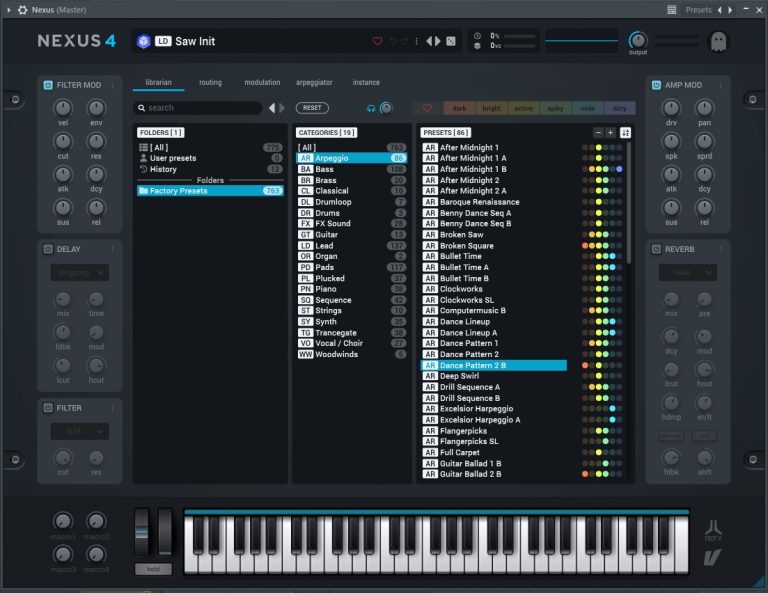Click the preset search input field
The width and height of the screenshot is (768, 593).
pos(200,108)
